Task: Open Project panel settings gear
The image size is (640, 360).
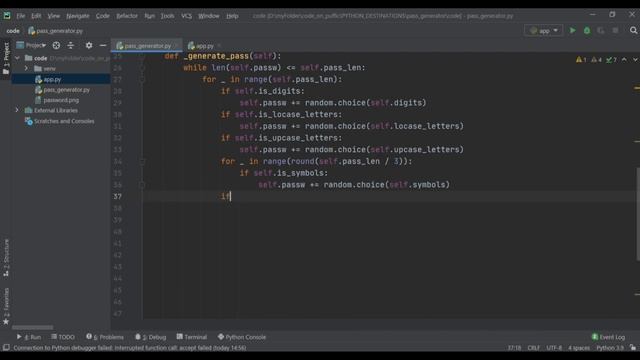Action: click(x=89, y=45)
